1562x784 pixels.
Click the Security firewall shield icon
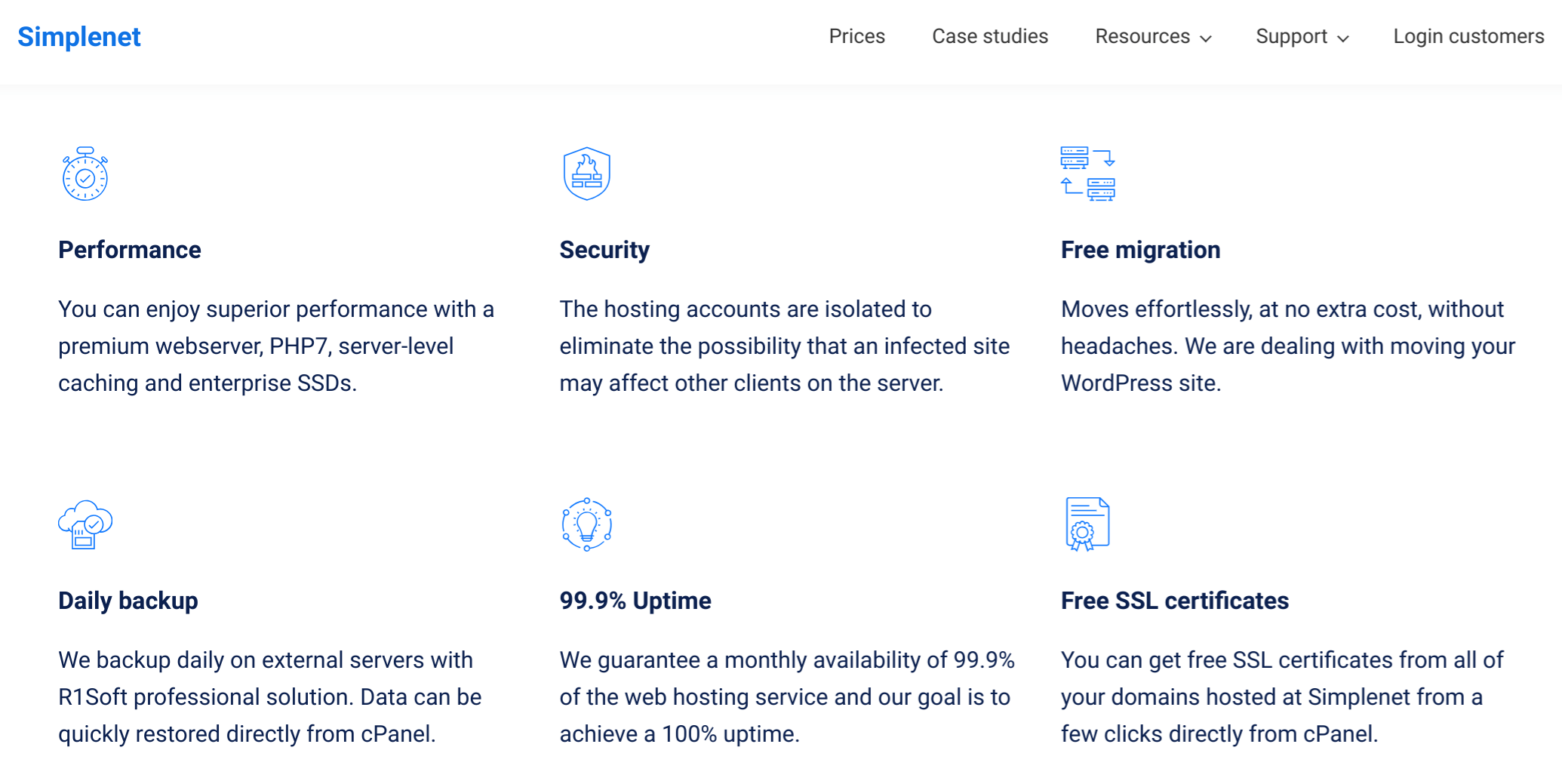tap(586, 174)
